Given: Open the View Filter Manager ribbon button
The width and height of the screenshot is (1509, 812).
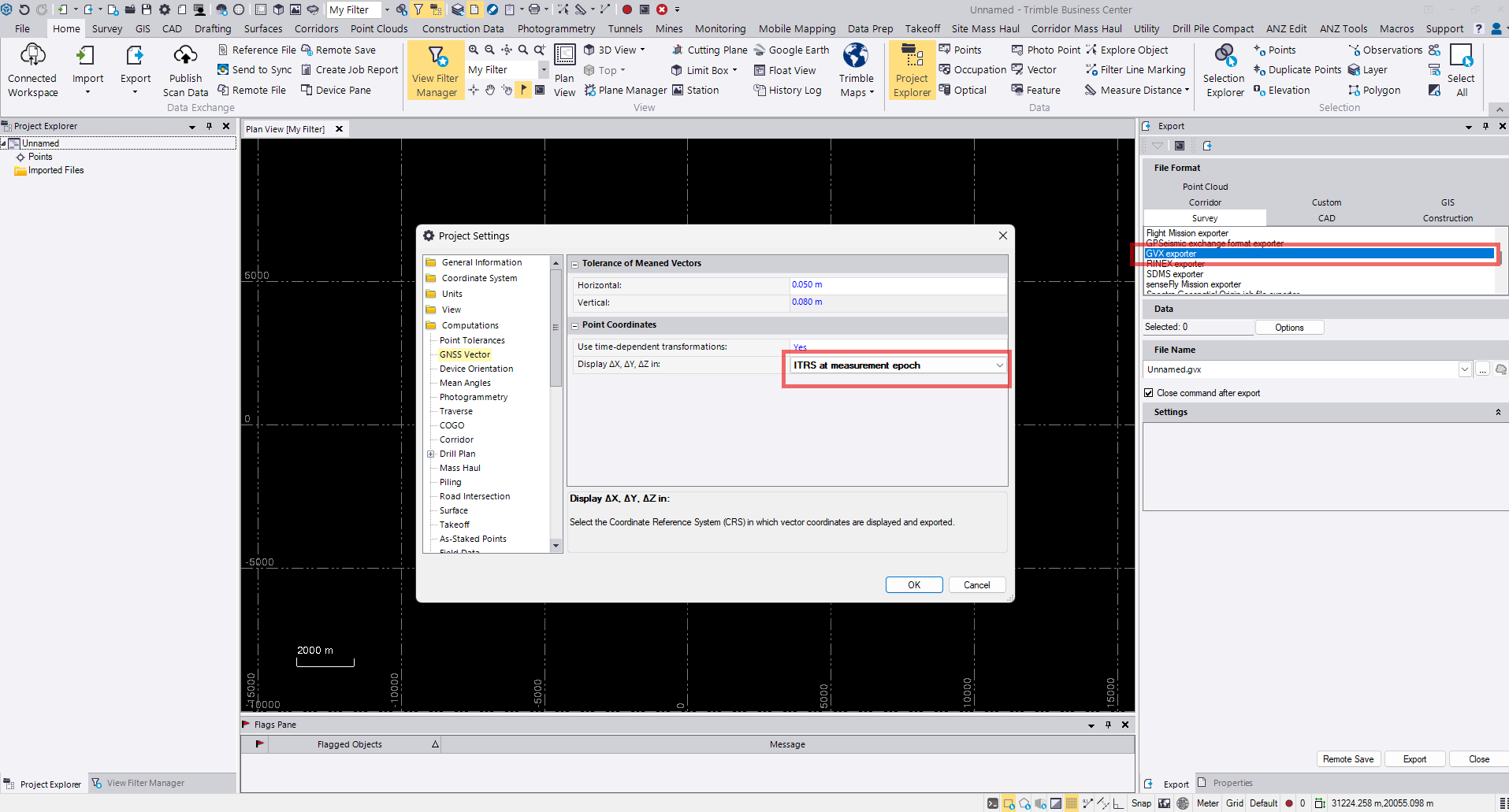Looking at the screenshot, I should point(436,70).
